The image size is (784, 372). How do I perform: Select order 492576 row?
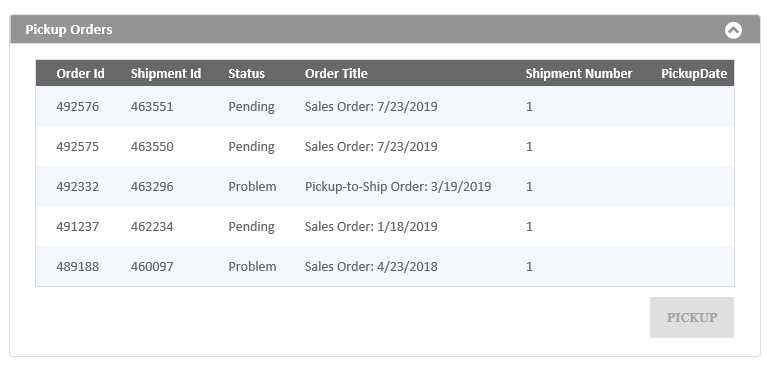point(385,106)
